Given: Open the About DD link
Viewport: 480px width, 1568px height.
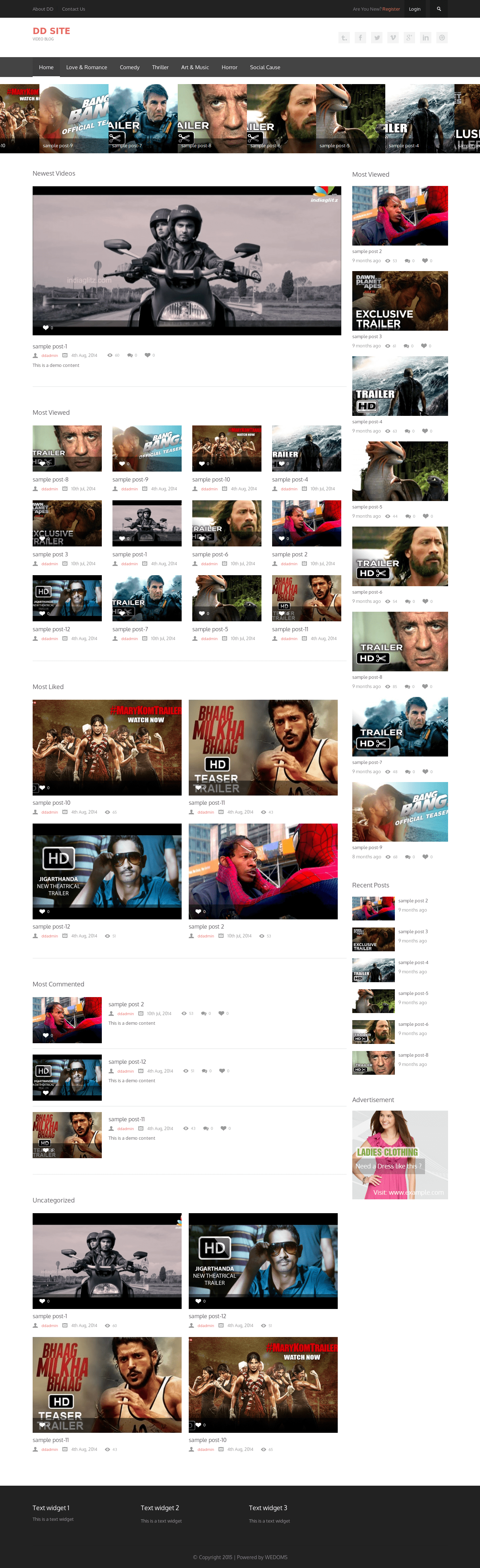Looking at the screenshot, I should (x=43, y=9).
